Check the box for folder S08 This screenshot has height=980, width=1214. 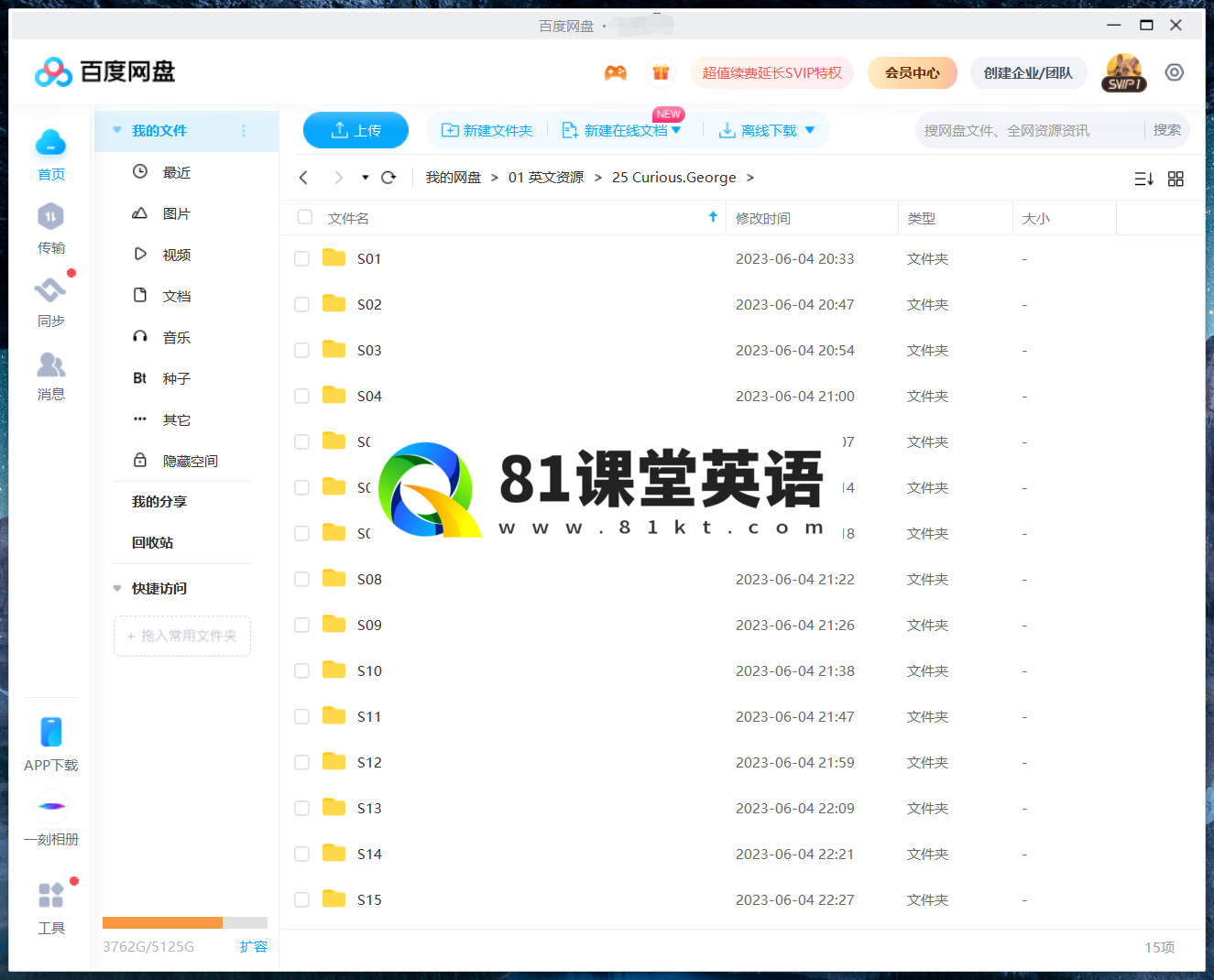(x=301, y=580)
